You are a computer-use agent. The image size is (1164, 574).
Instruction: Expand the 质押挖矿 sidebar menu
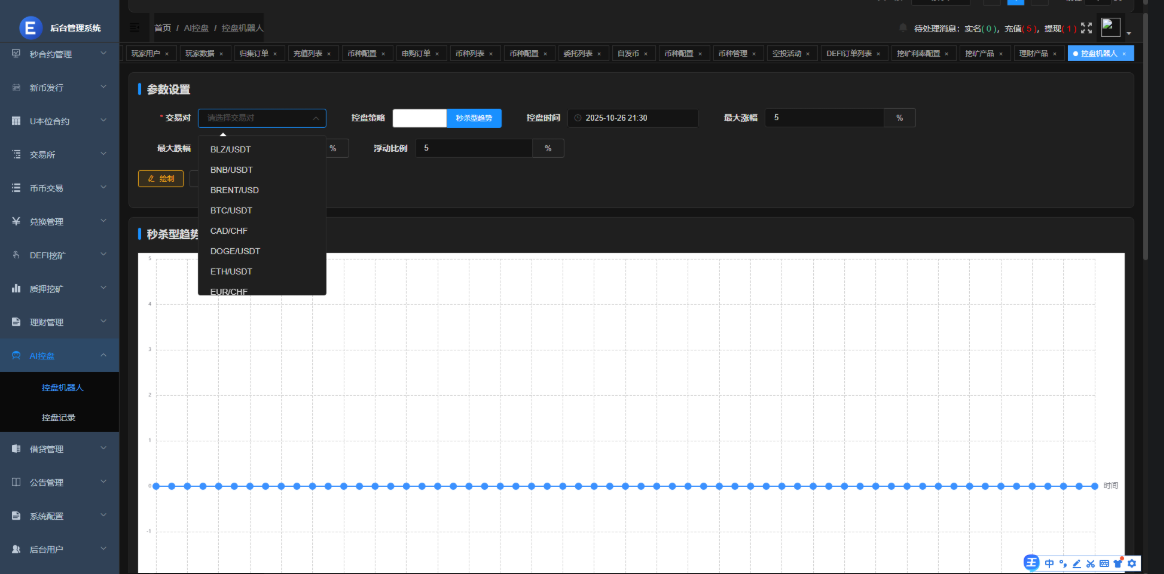pos(59,288)
